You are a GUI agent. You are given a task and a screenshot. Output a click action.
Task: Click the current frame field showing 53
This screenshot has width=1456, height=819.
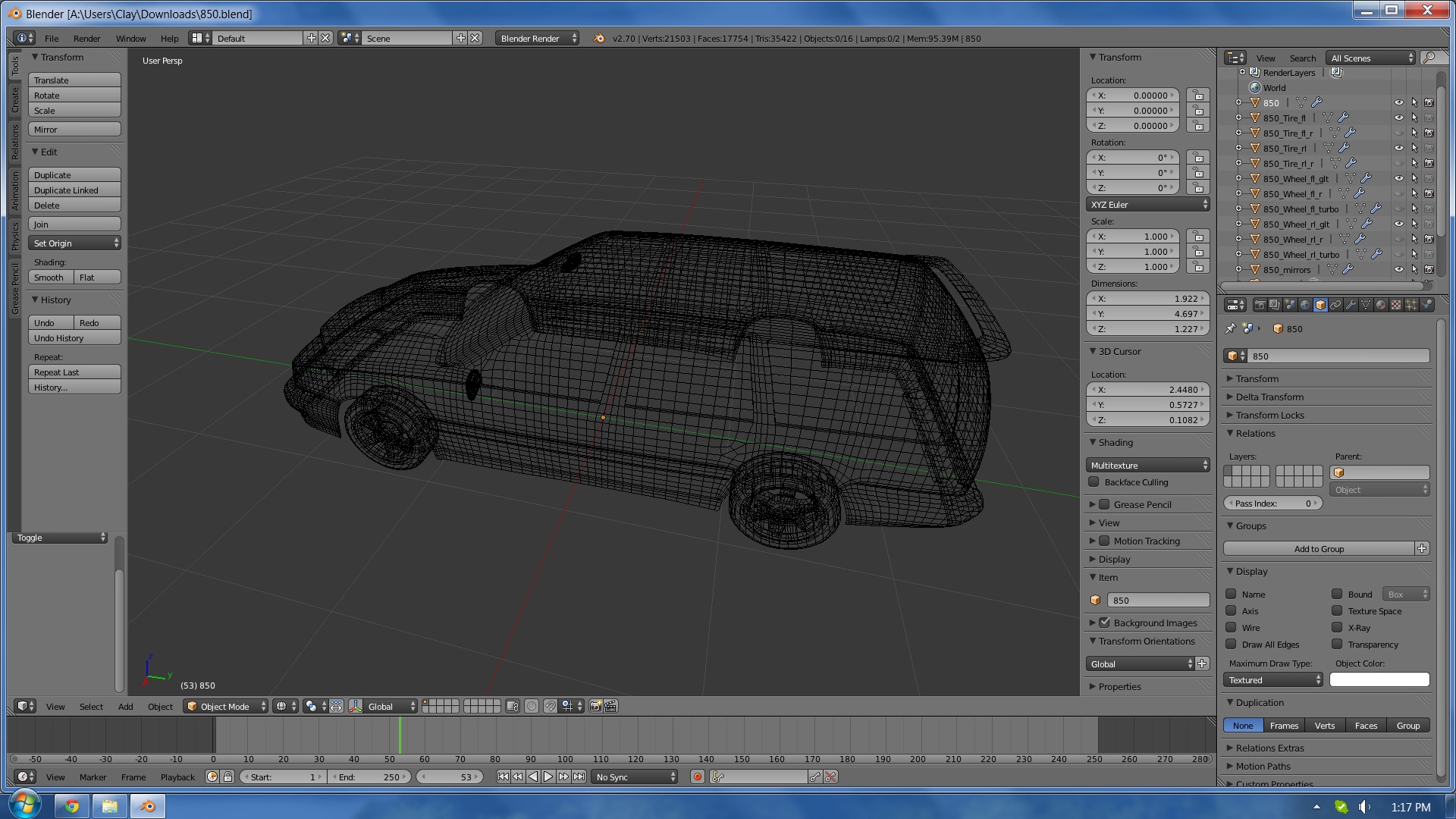click(450, 777)
